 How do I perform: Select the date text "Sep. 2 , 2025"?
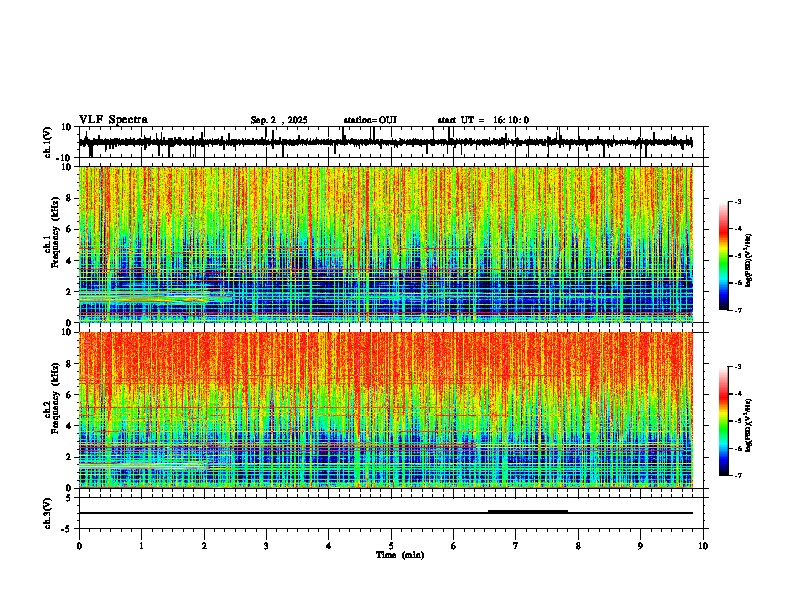coord(279,120)
